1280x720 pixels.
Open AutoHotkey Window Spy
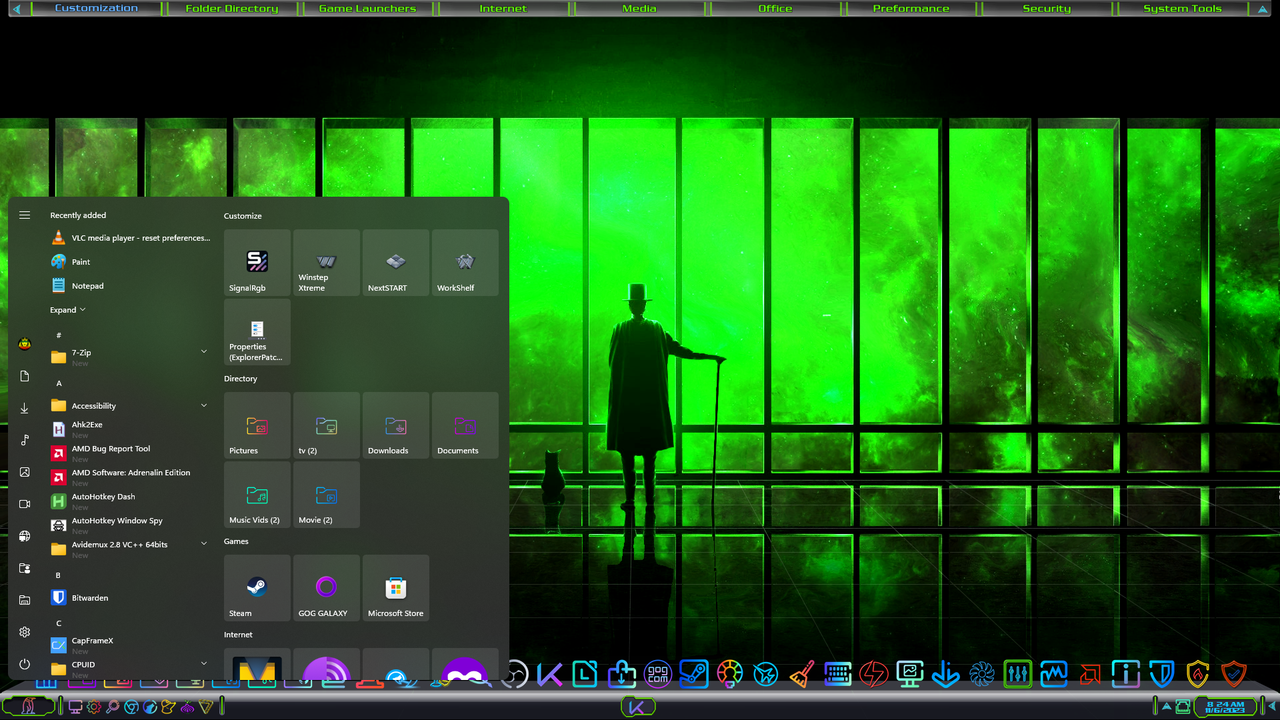[x=130, y=525]
